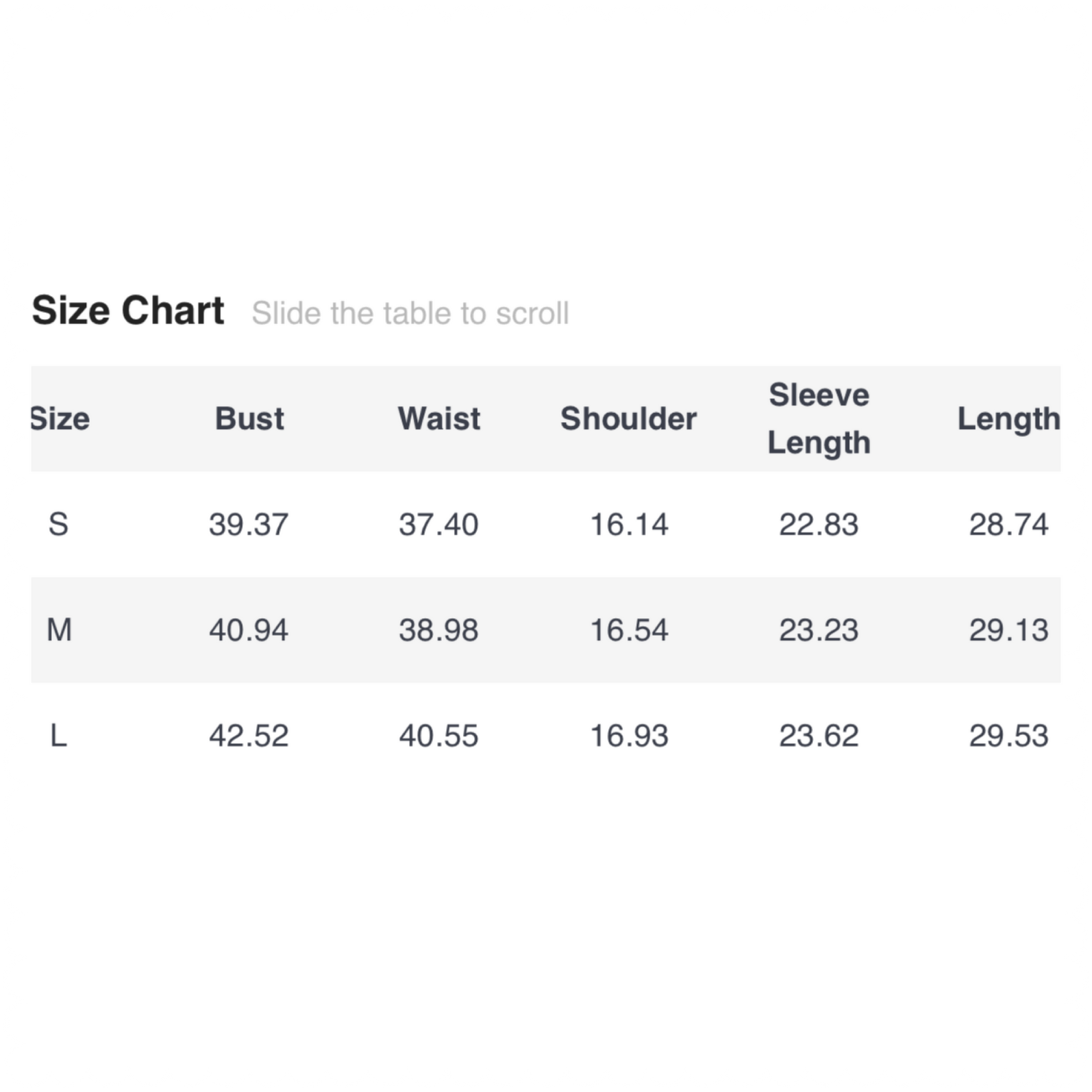Select the Sleeve Length column header
The width and height of the screenshot is (1092, 1092).
[x=819, y=419]
